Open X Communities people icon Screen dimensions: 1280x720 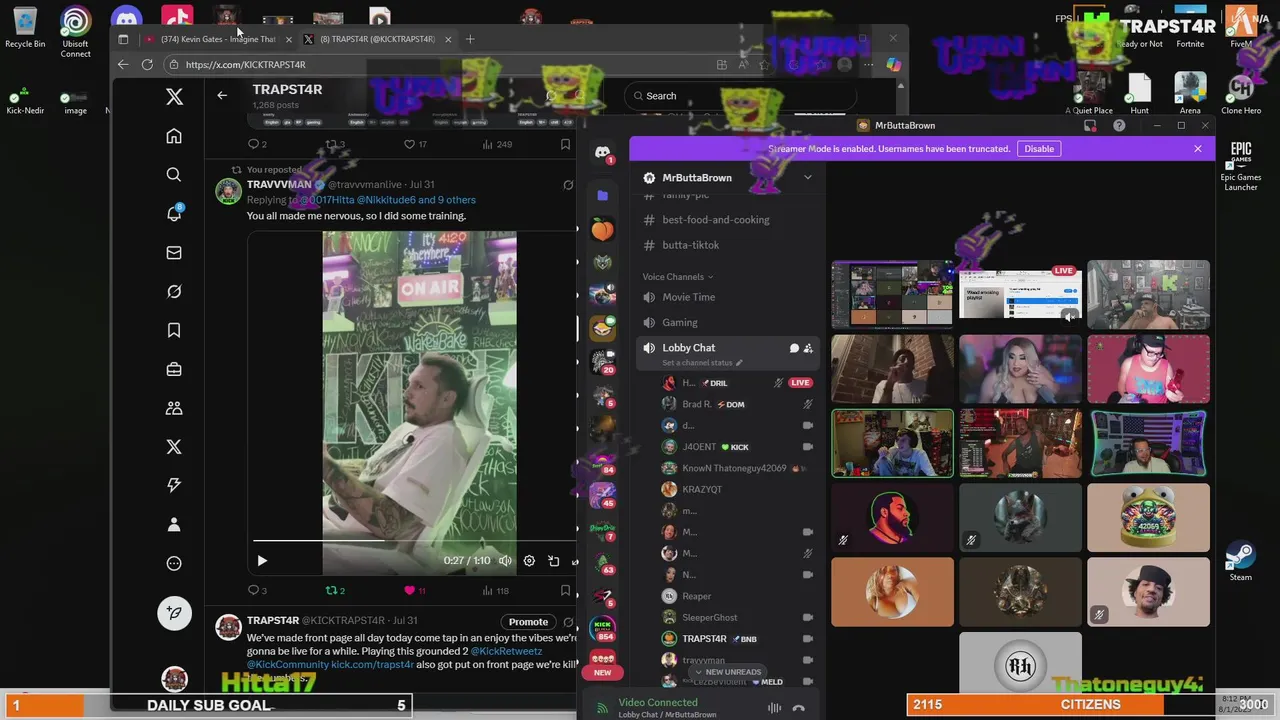(174, 408)
